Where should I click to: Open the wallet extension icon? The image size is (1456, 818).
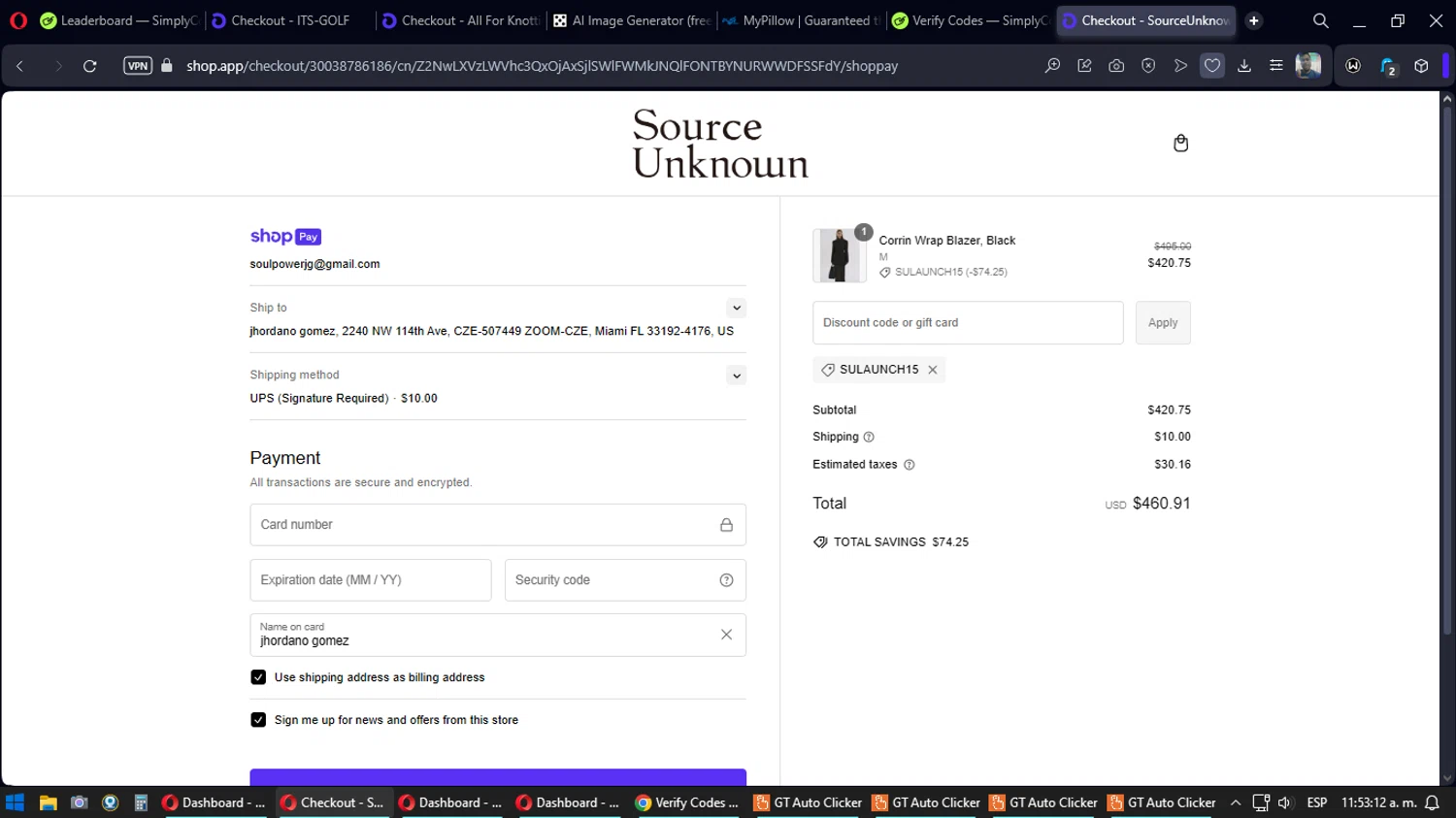pyautogui.click(x=1353, y=66)
